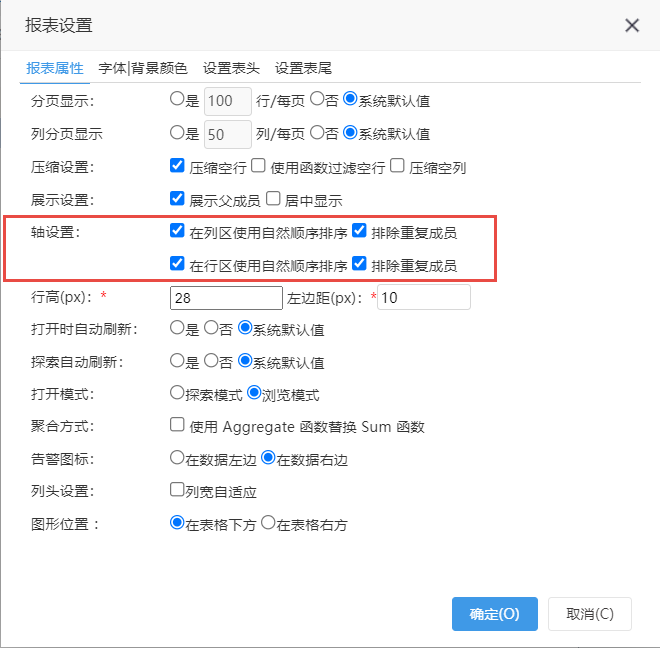Select 系统默认值 for 打开时自动刷新
Image resolution: width=660 pixels, height=648 pixels.
pos(245,328)
